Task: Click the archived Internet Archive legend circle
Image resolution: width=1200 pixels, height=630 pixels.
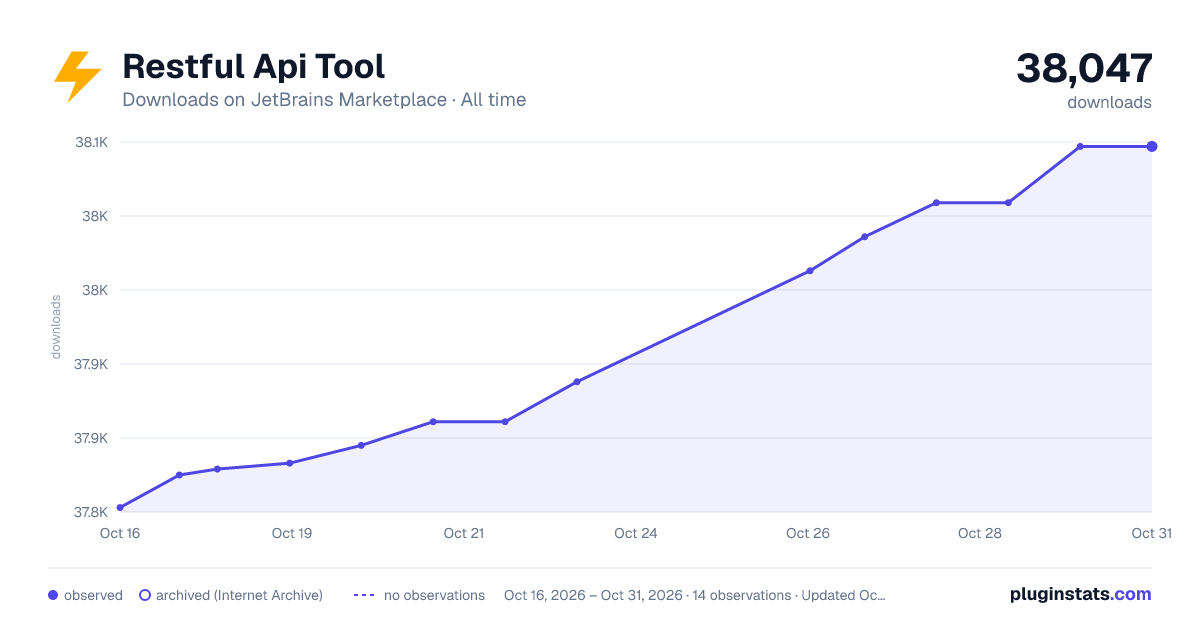Action: pos(145,595)
